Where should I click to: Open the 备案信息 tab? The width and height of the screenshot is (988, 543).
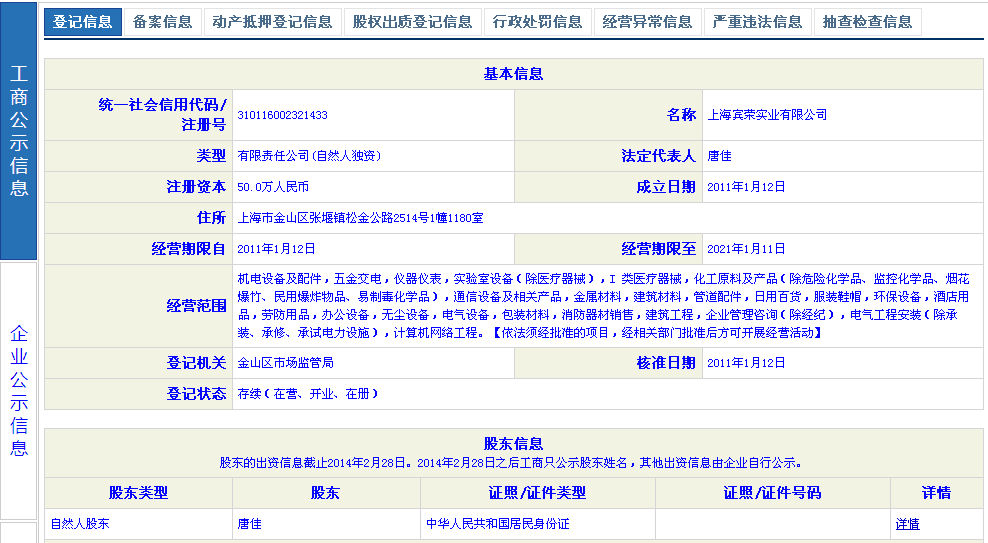coord(162,22)
